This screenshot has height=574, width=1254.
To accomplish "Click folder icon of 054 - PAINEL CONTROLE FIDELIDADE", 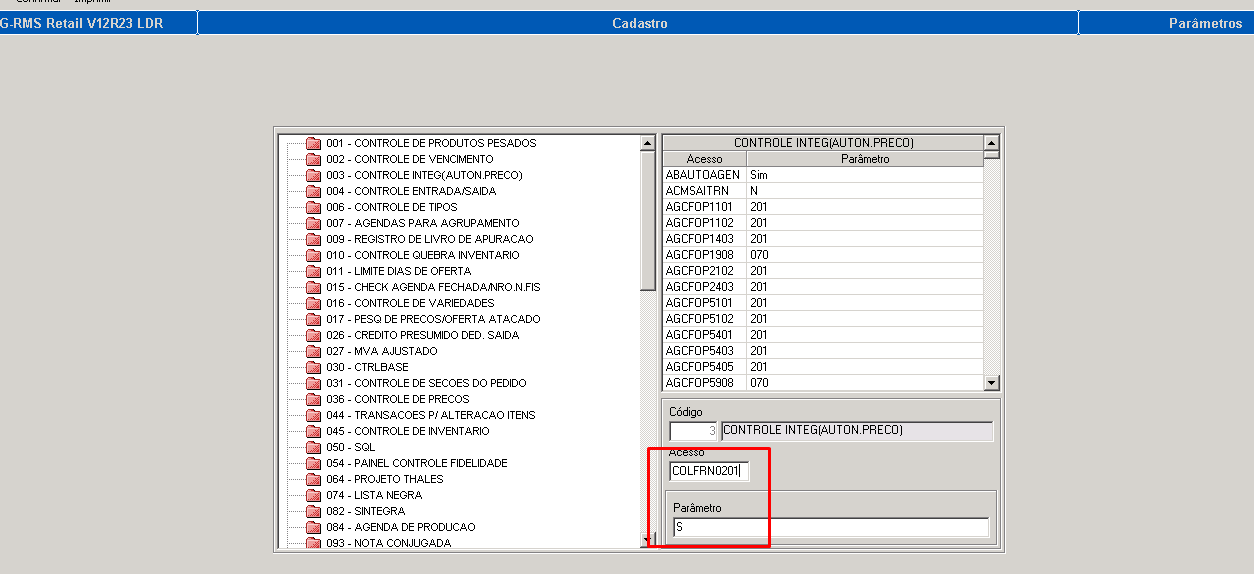I will 313,463.
